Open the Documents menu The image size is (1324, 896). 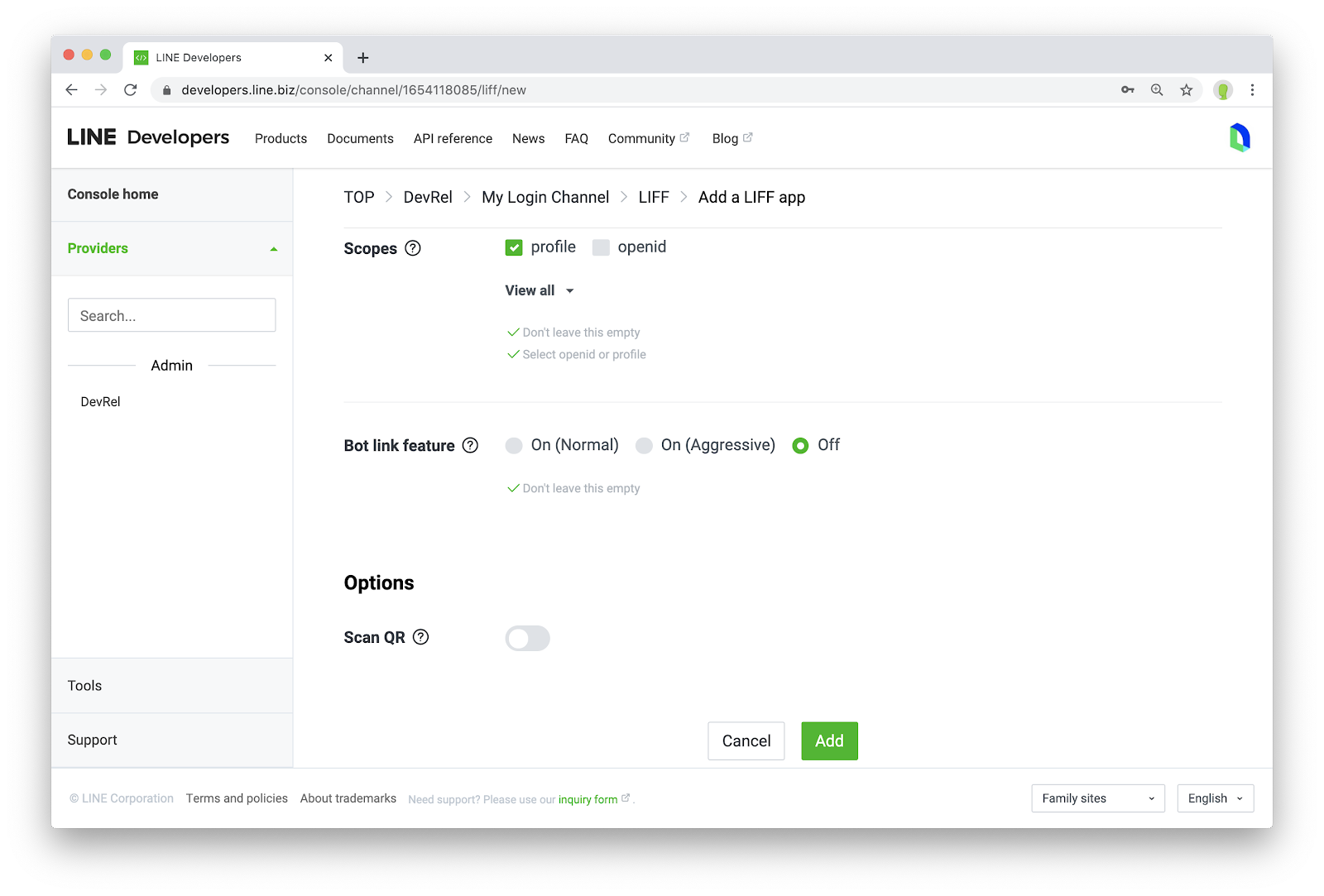[x=360, y=138]
